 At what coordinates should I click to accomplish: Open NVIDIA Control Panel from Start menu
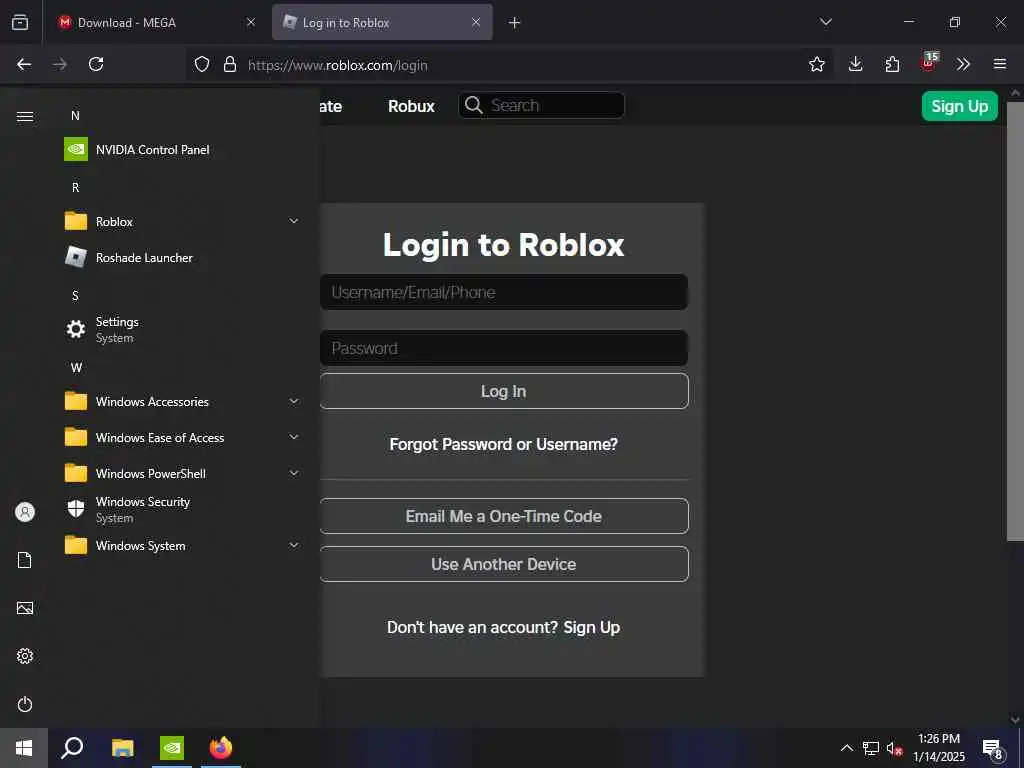tap(183, 150)
